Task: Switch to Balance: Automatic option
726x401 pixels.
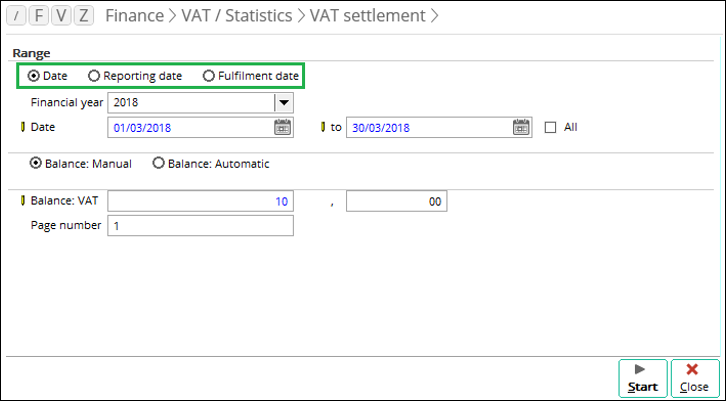Action: (x=158, y=163)
